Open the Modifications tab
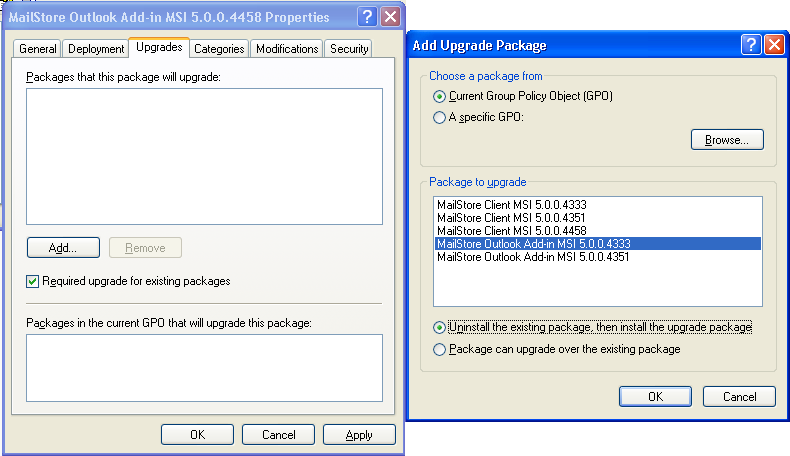 click(287, 49)
